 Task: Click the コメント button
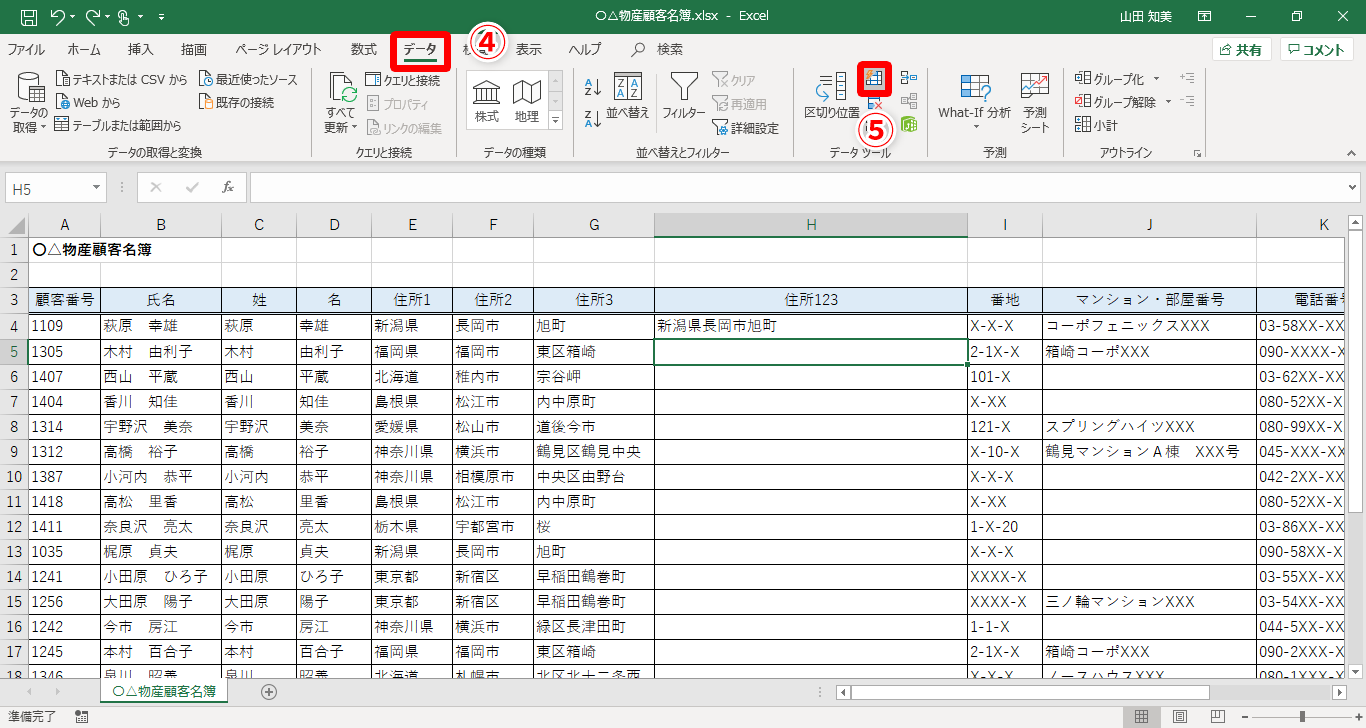point(1316,50)
